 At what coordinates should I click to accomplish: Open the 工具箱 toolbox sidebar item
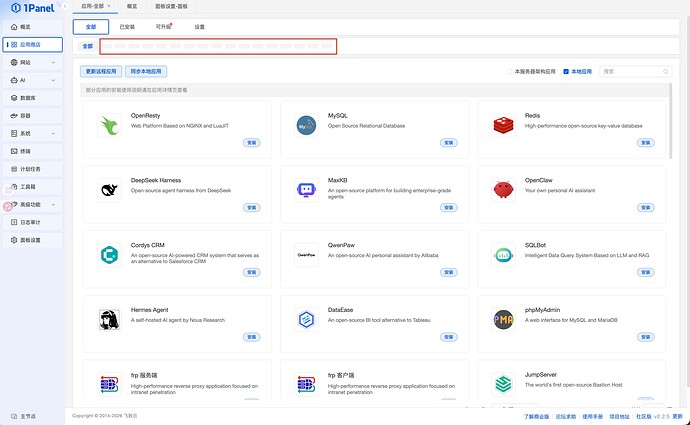coord(32,187)
